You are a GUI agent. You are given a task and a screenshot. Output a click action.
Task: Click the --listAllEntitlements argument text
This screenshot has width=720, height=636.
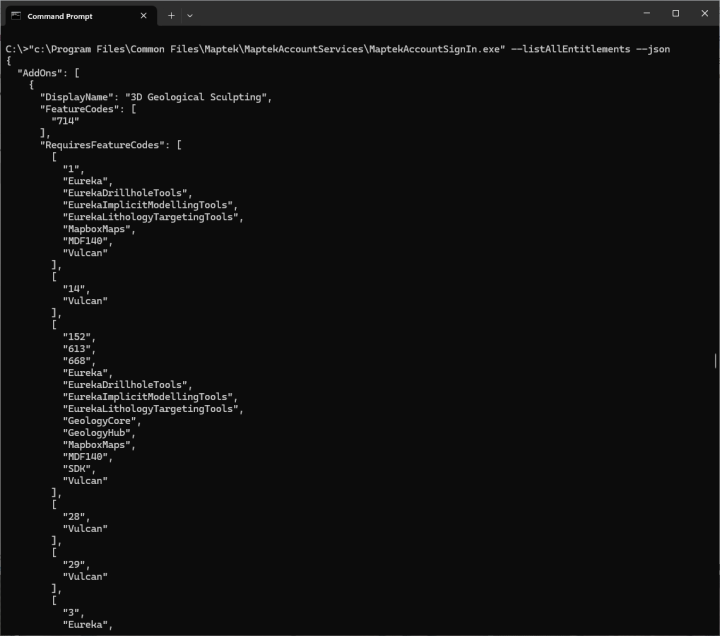click(570, 49)
